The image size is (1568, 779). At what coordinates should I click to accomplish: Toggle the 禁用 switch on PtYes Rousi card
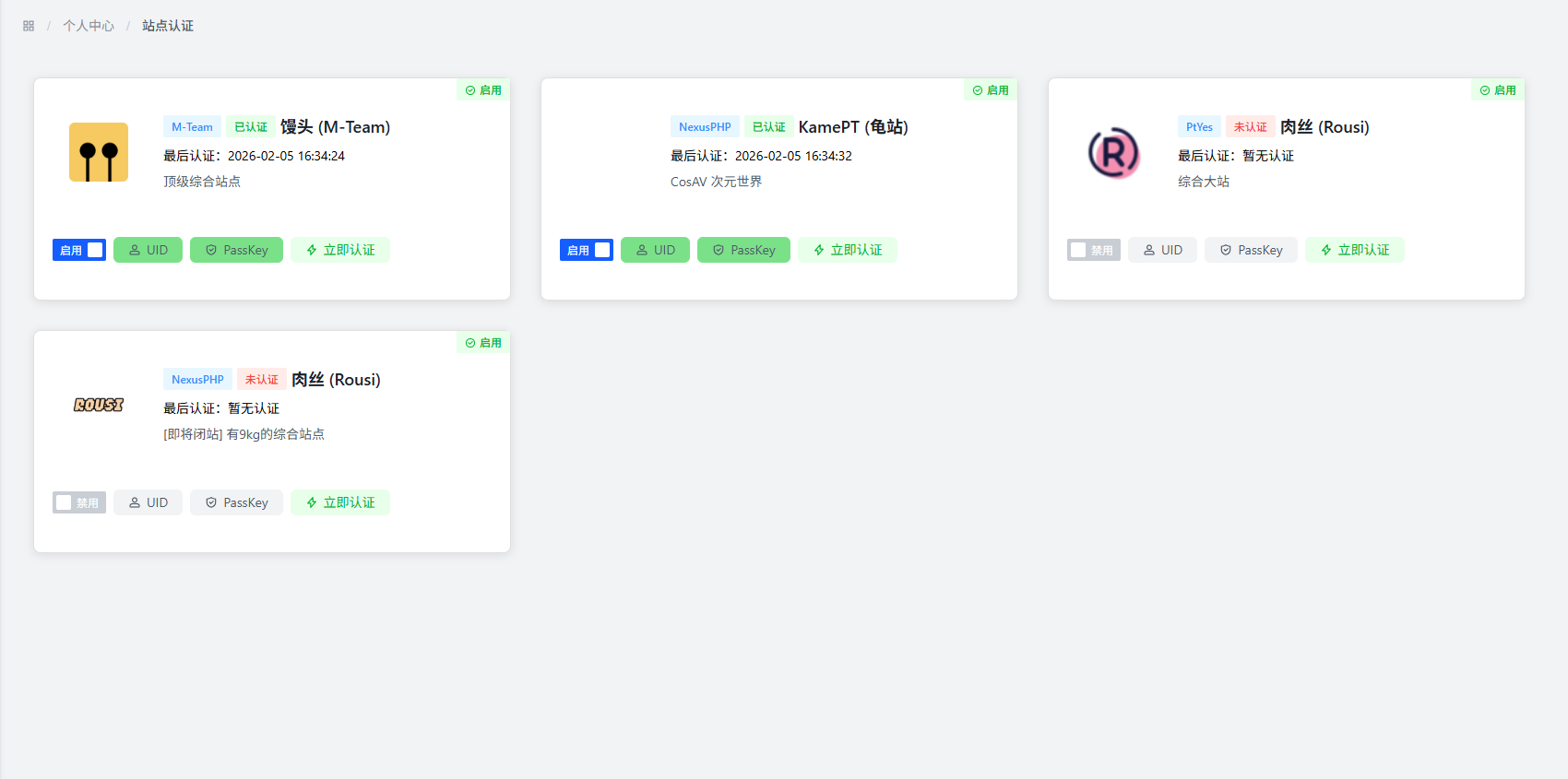click(x=1094, y=250)
